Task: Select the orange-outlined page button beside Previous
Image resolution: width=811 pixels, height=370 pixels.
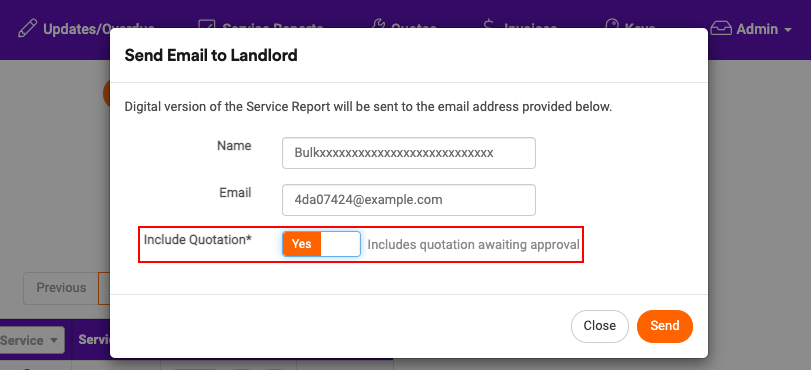Action: pos(104,288)
